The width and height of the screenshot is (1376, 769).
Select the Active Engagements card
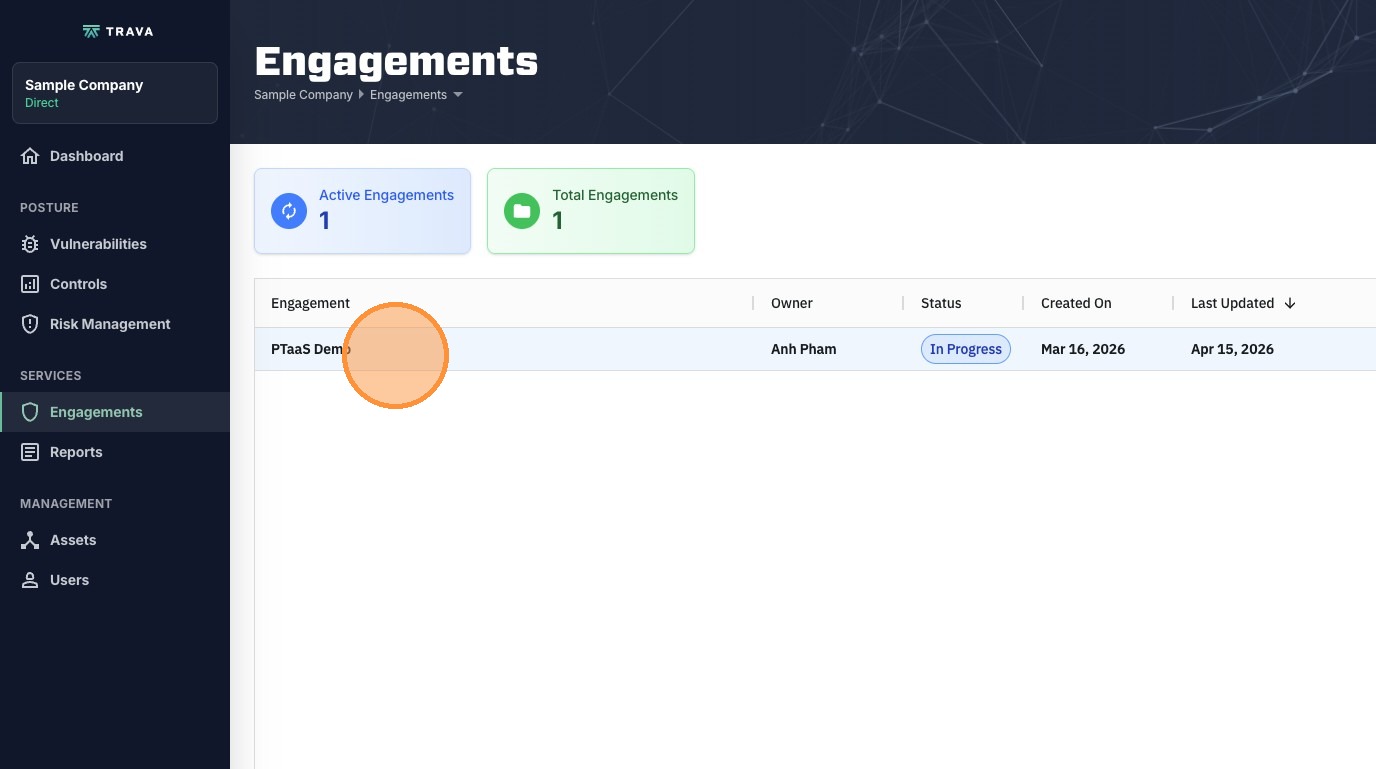point(362,211)
